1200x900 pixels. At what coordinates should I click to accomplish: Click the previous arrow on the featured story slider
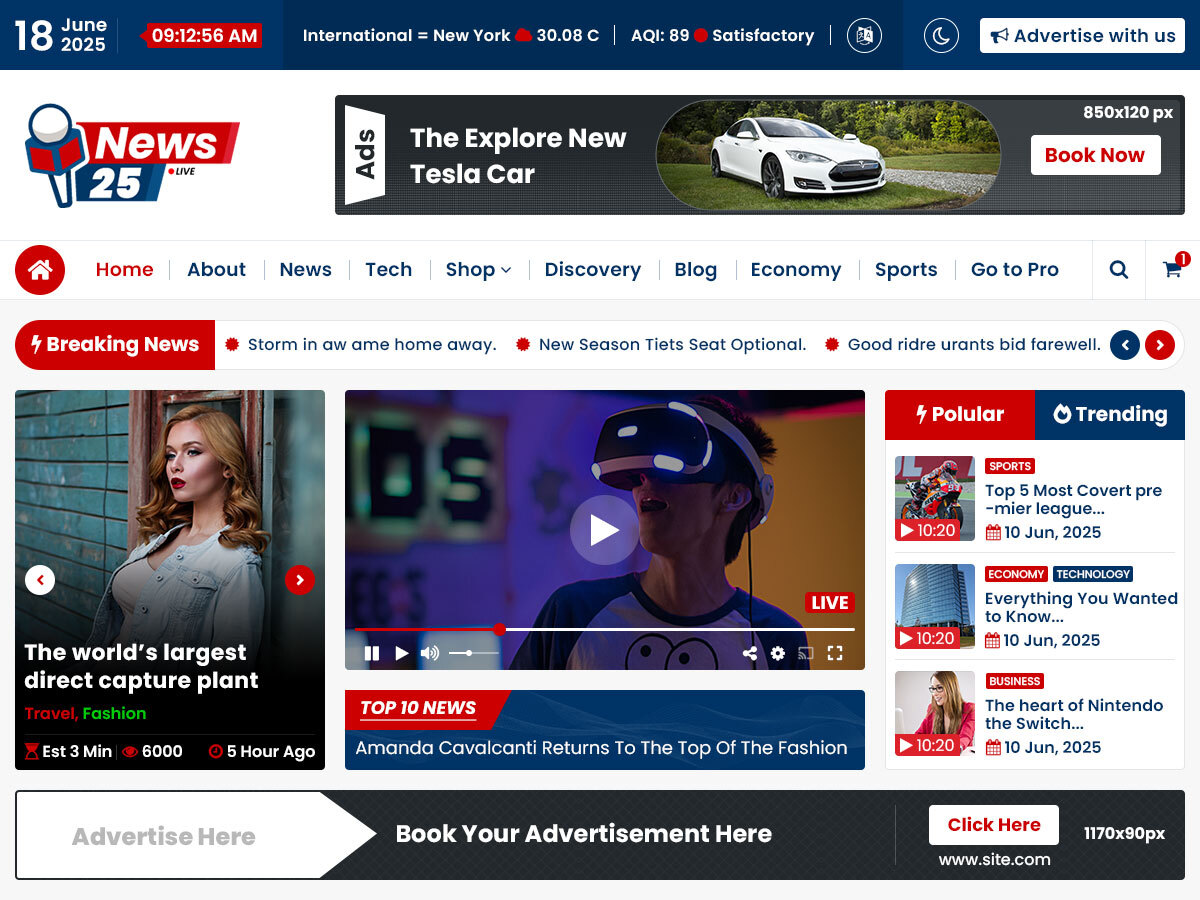[x=41, y=580]
